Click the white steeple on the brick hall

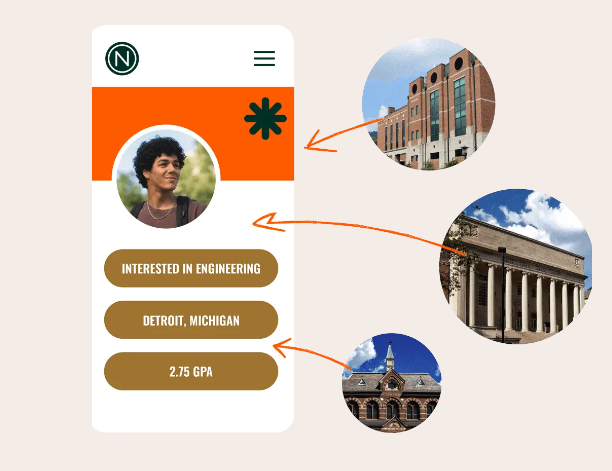point(390,357)
